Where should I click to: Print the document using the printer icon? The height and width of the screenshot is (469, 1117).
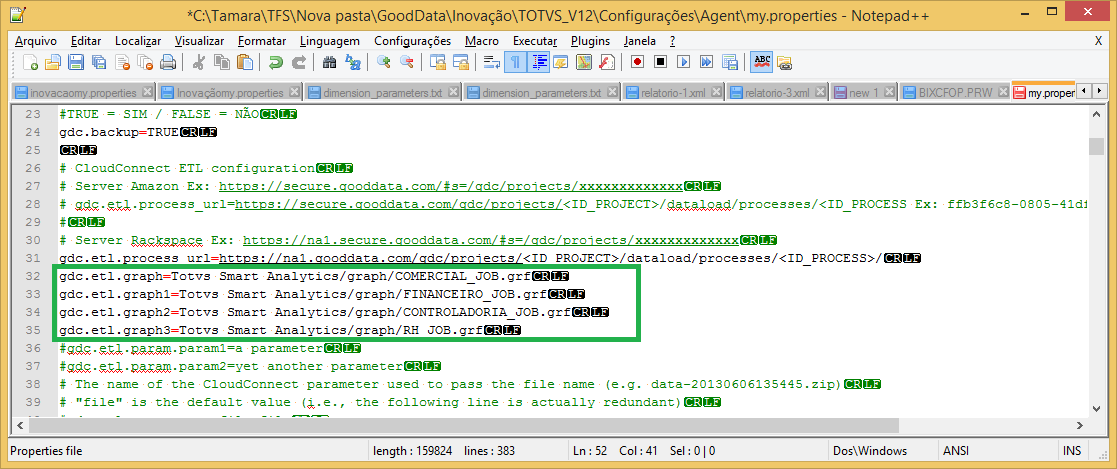tap(168, 62)
